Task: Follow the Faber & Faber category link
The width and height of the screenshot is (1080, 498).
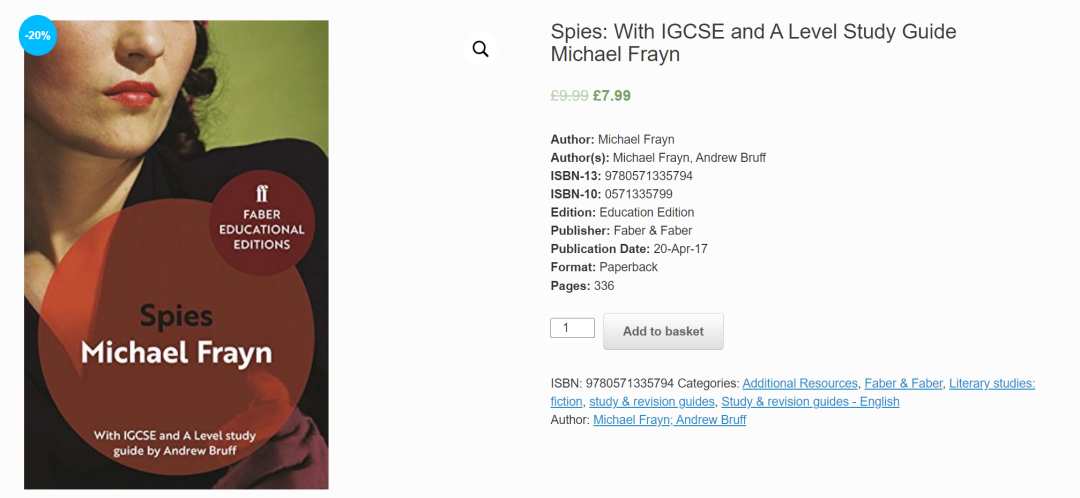Action: pyautogui.click(x=903, y=384)
